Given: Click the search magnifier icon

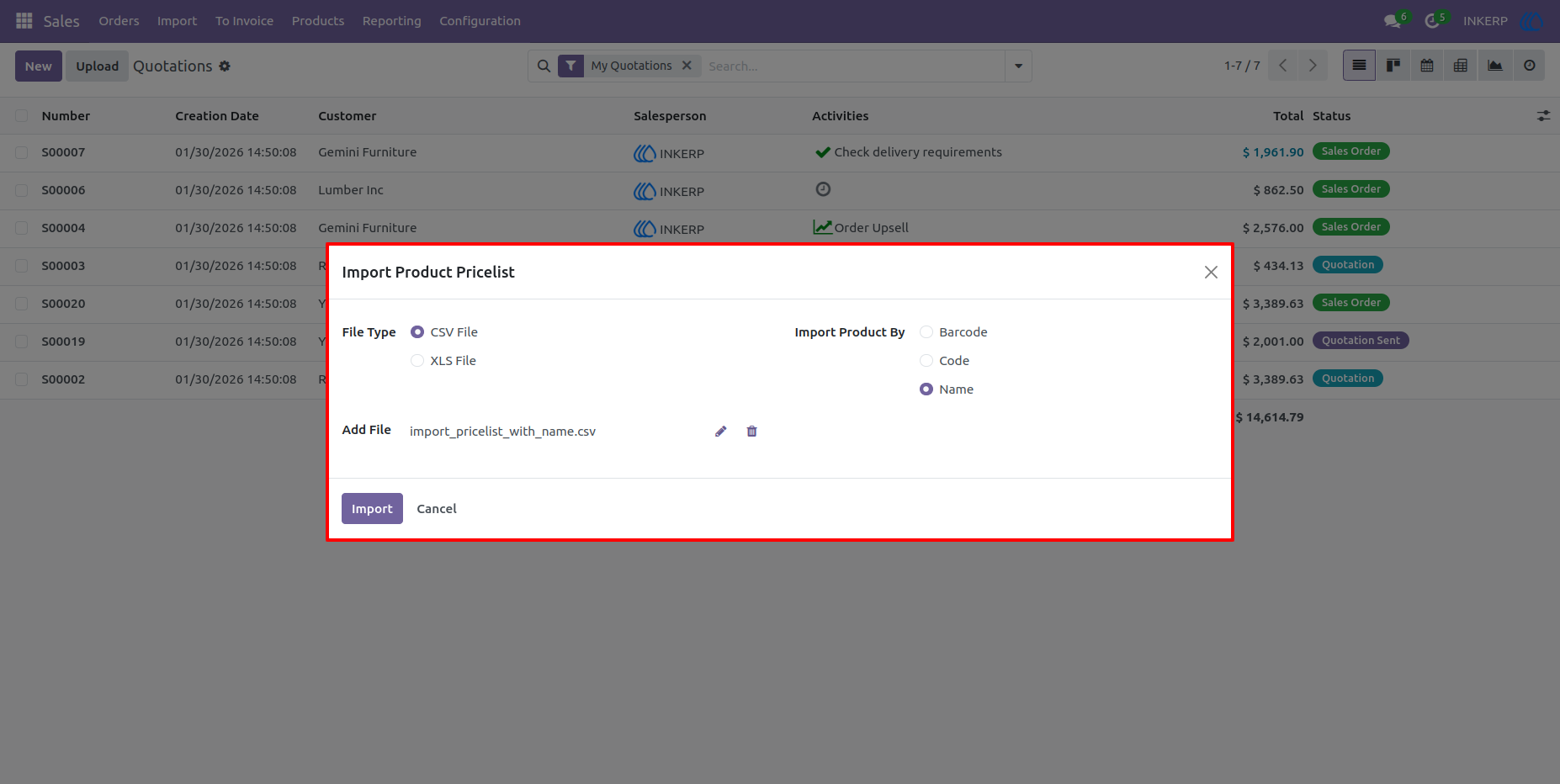Looking at the screenshot, I should pyautogui.click(x=544, y=66).
